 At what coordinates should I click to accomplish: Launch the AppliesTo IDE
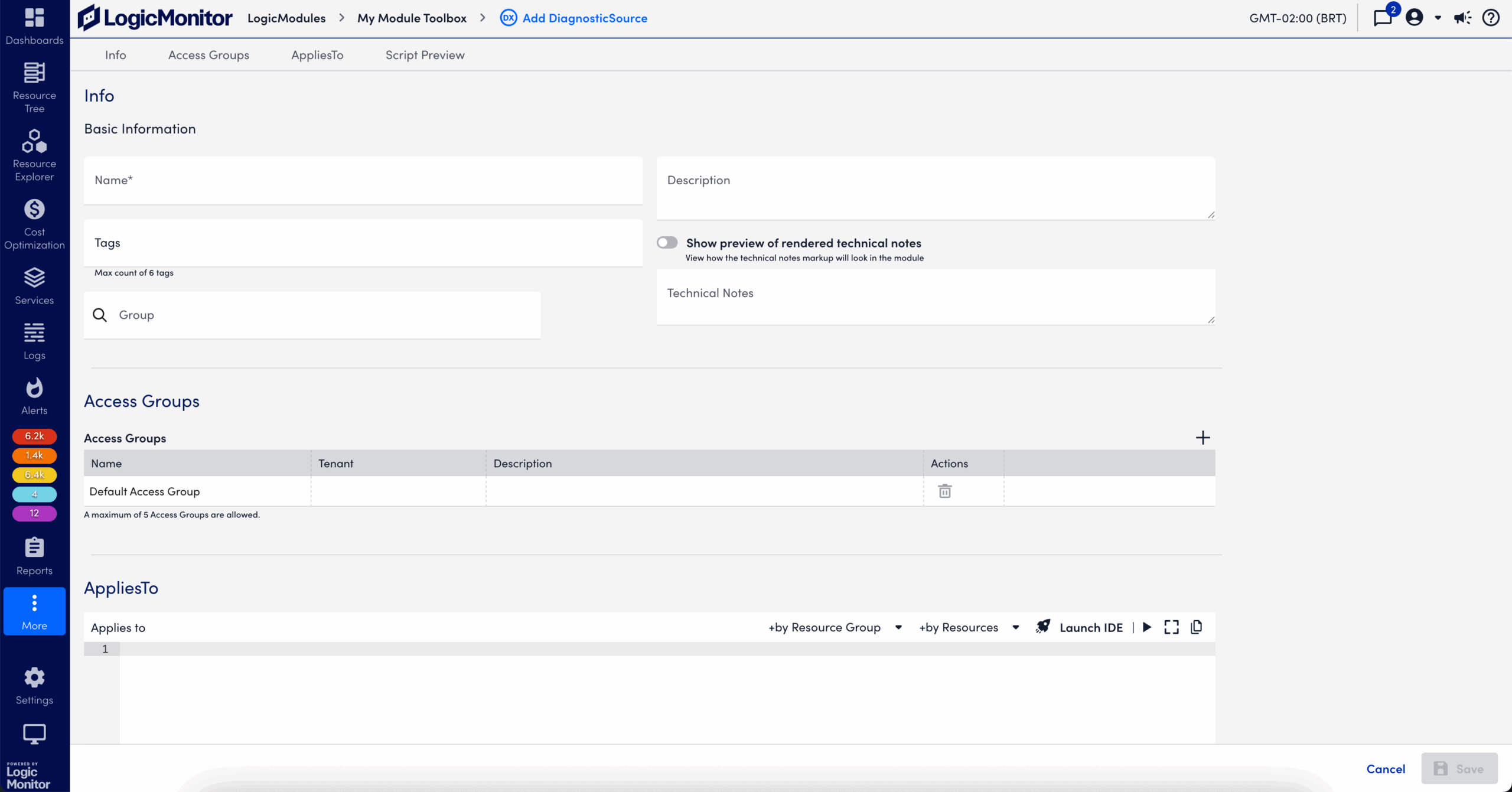[x=1091, y=627]
